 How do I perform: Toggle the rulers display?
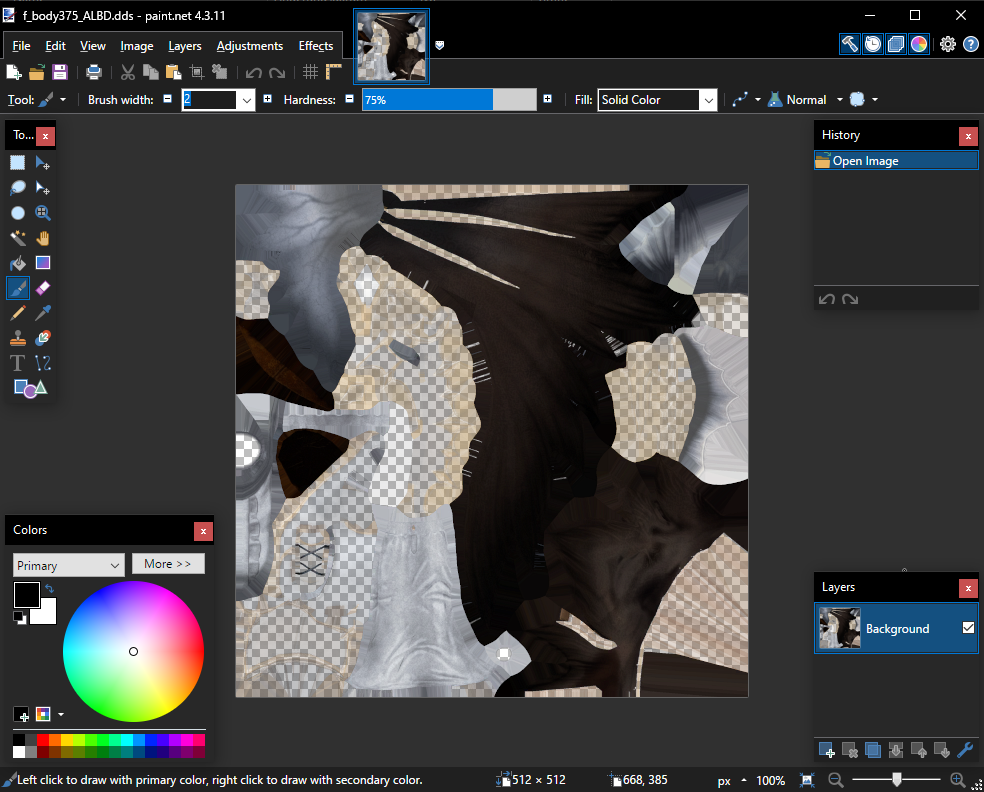coord(333,72)
